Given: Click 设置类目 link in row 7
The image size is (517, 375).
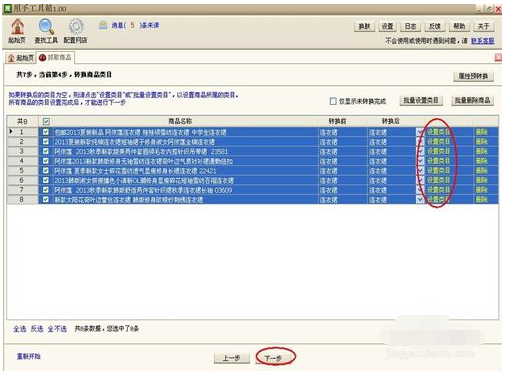Looking at the screenshot, I should click(438, 190).
